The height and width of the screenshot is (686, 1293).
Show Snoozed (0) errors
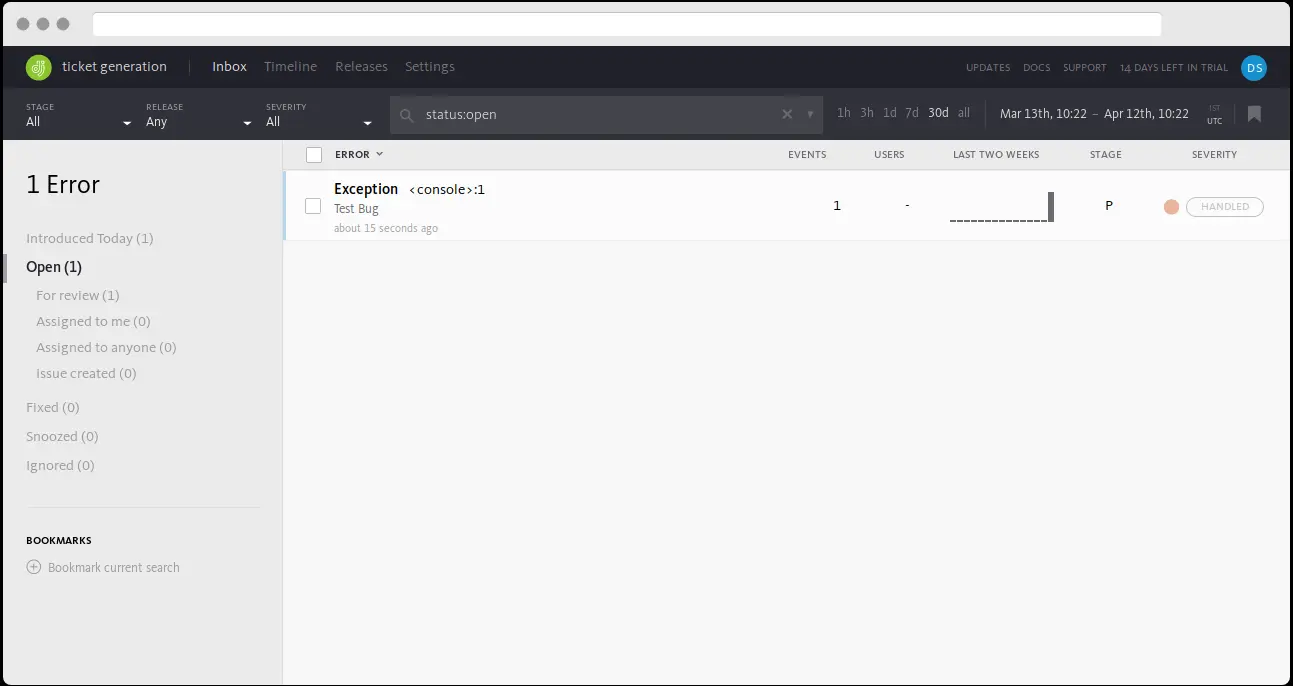pyautogui.click(x=62, y=436)
